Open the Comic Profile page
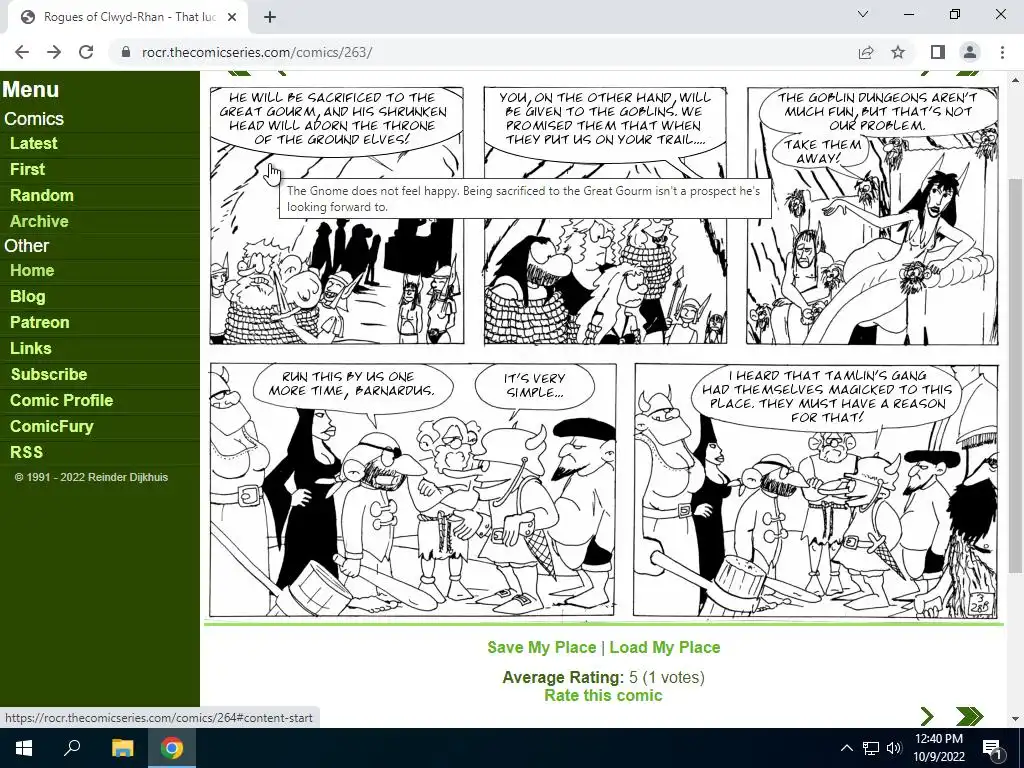The height and width of the screenshot is (768, 1024). tap(61, 400)
